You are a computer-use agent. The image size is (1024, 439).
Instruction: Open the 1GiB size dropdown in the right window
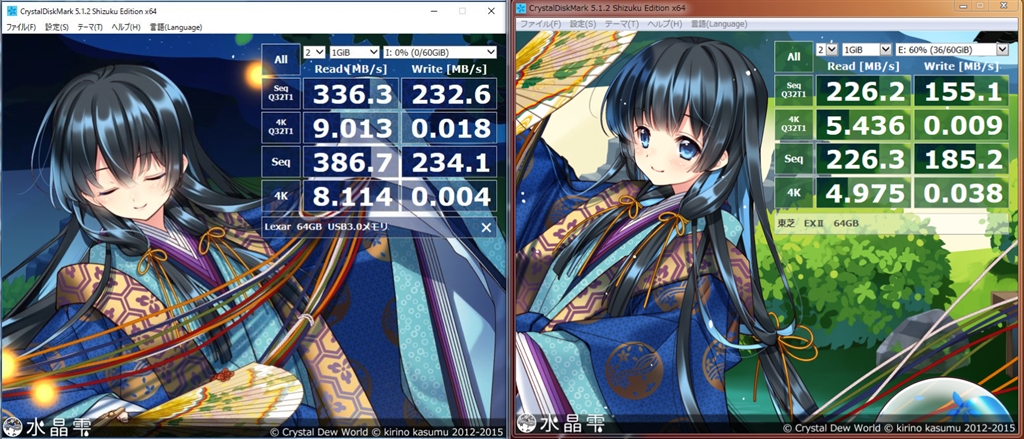pyautogui.click(x=867, y=49)
